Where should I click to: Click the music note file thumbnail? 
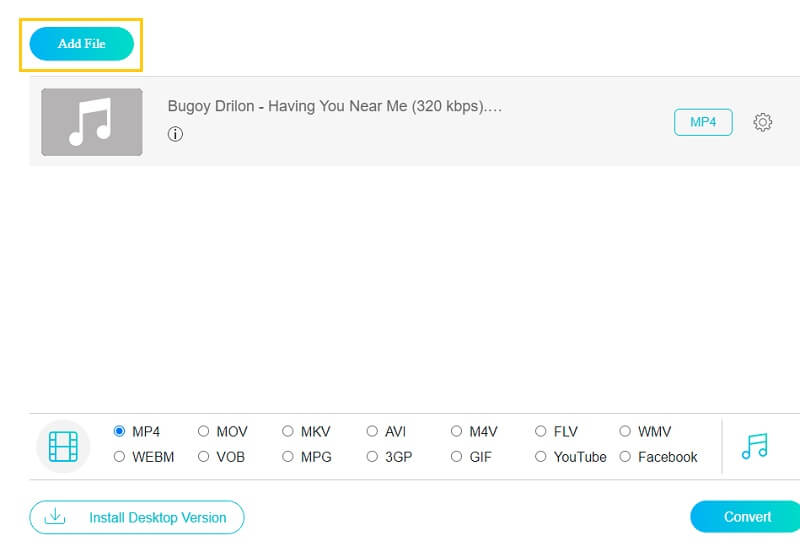point(92,122)
